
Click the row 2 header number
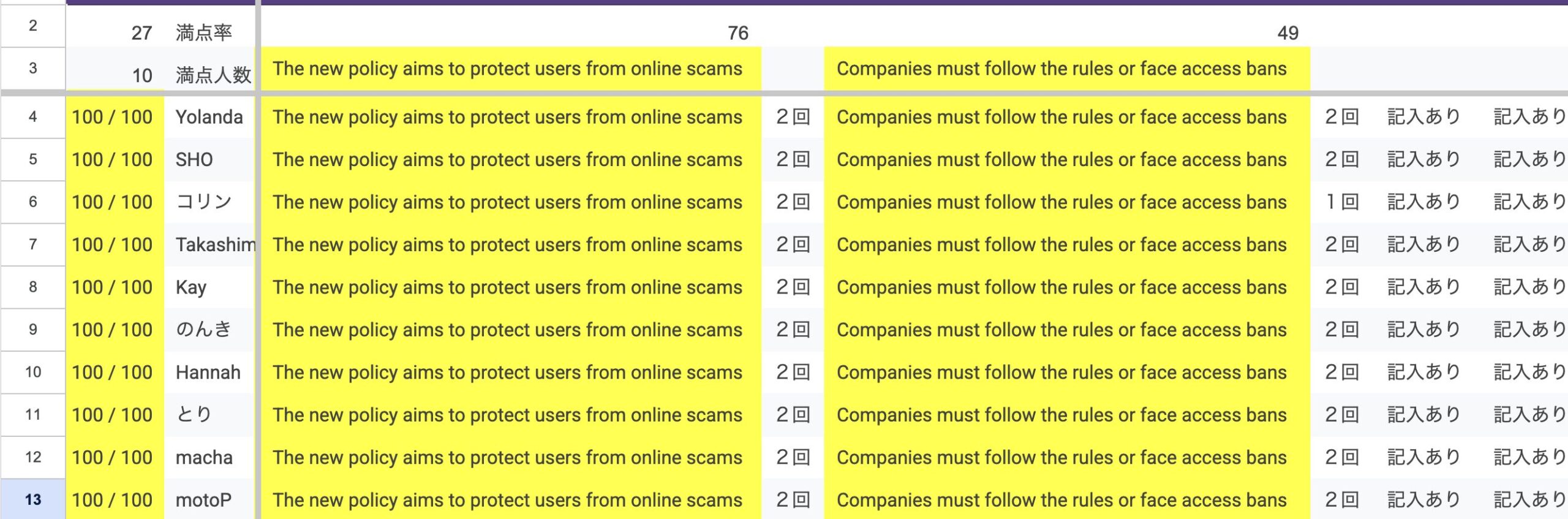point(33,26)
